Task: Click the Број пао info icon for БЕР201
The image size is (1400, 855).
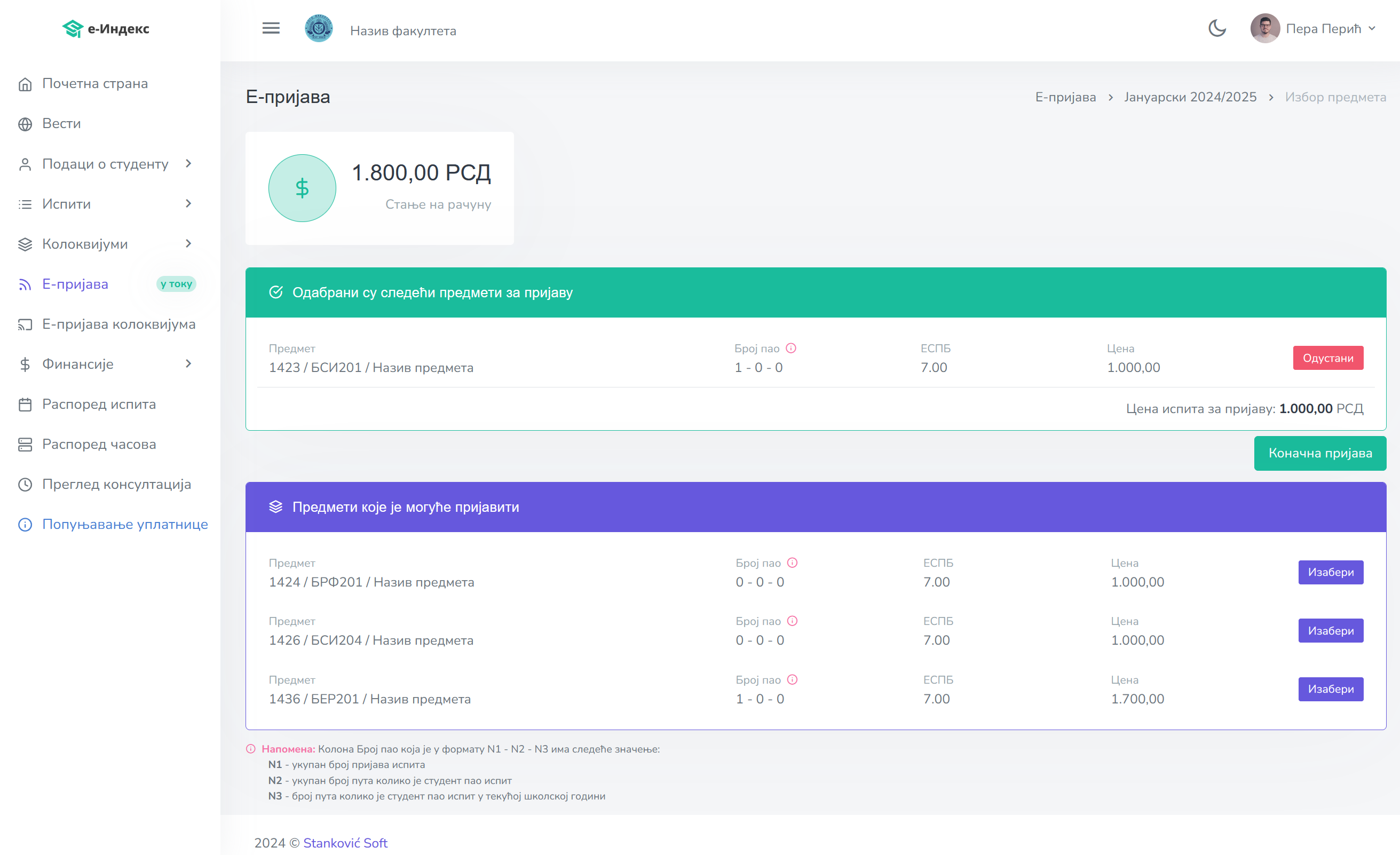Action: coord(792,679)
